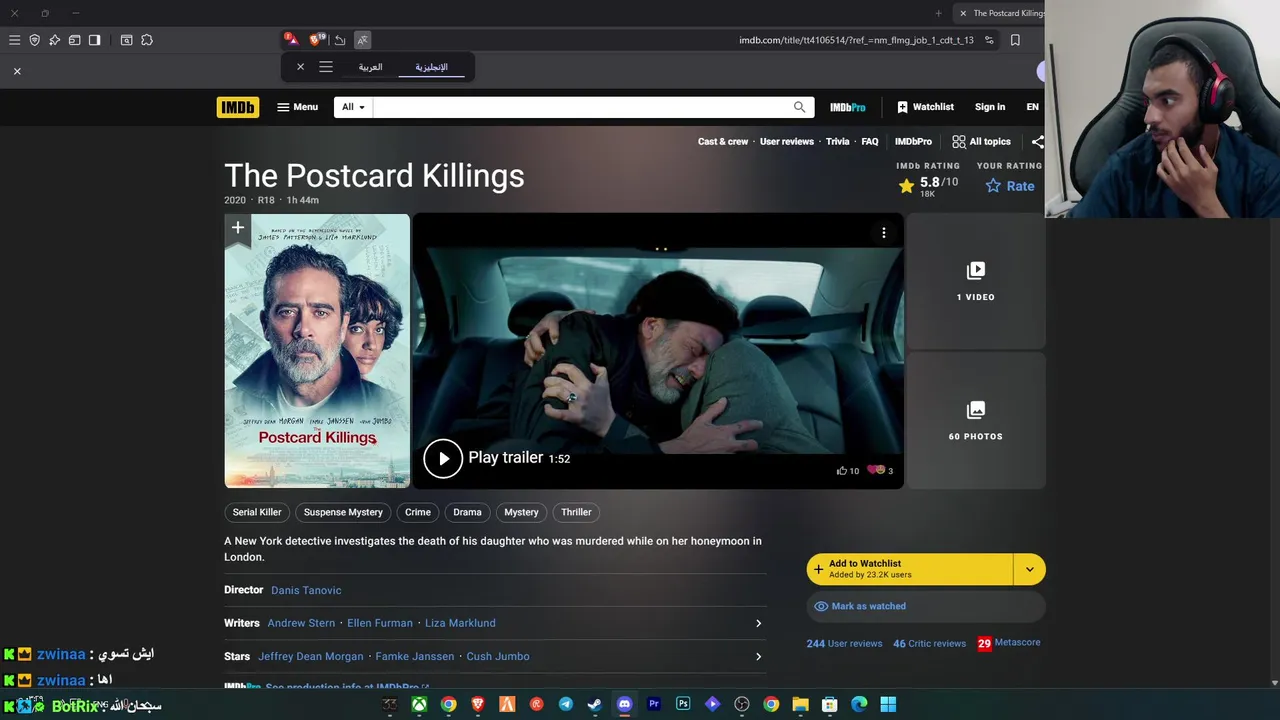1280x720 pixels.
Task: Expand the Writers row chevron
Action: click(758, 623)
